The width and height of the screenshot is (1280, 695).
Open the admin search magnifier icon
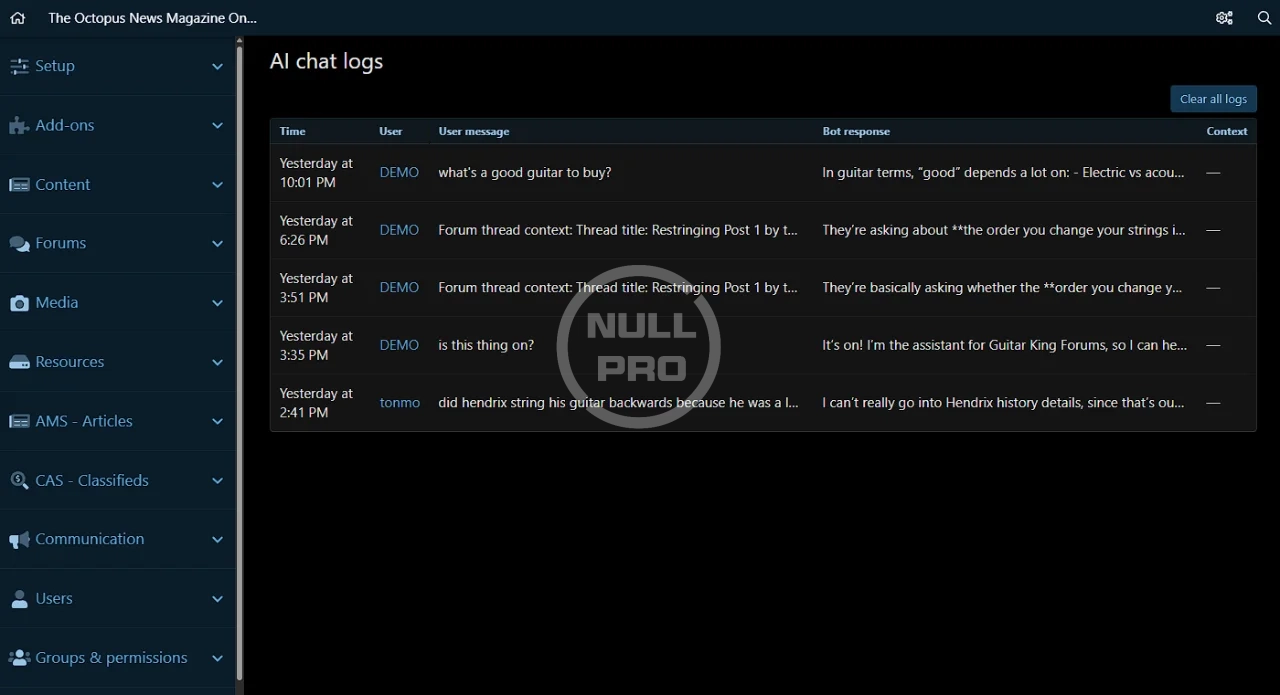(x=1264, y=18)
